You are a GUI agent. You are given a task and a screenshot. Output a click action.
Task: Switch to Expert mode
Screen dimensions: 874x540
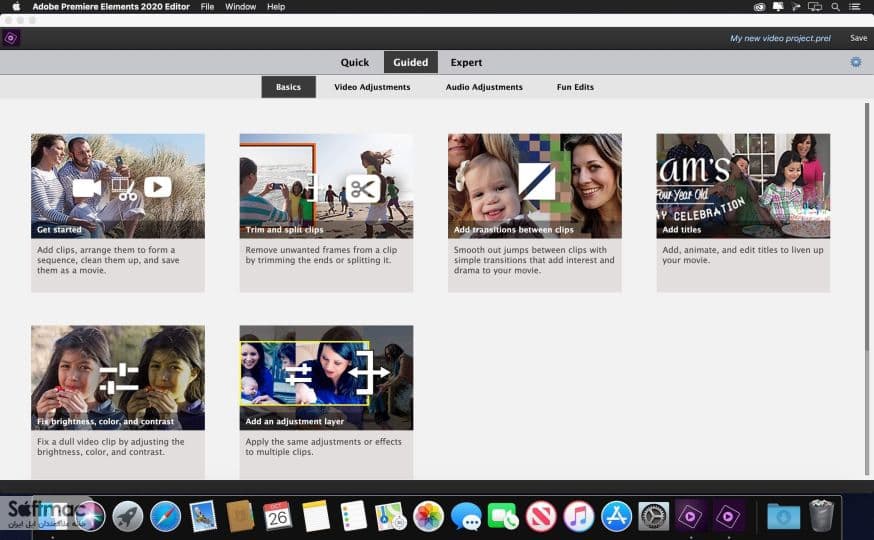466,62
